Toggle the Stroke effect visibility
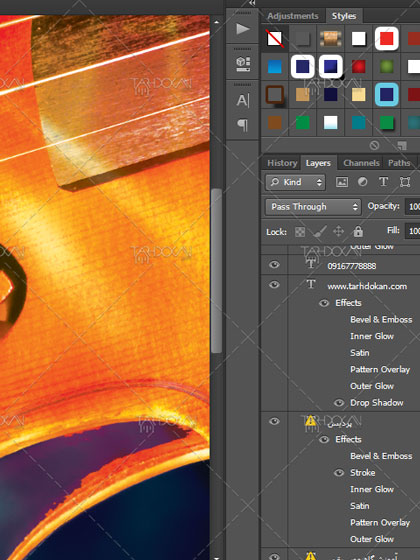Screen dimensions: 420x560 (339, 473)
